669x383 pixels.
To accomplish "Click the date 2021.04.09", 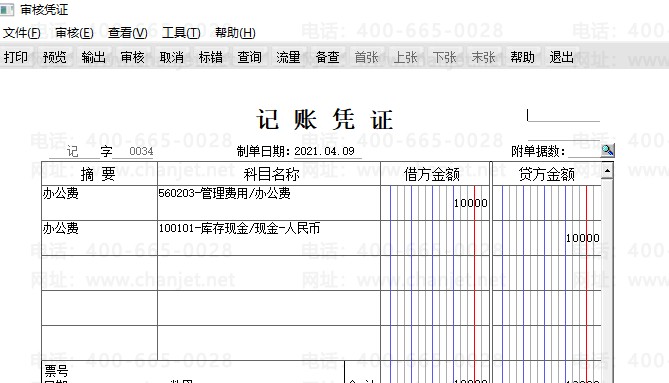I will pyautogui.click(x=324, y=151).
